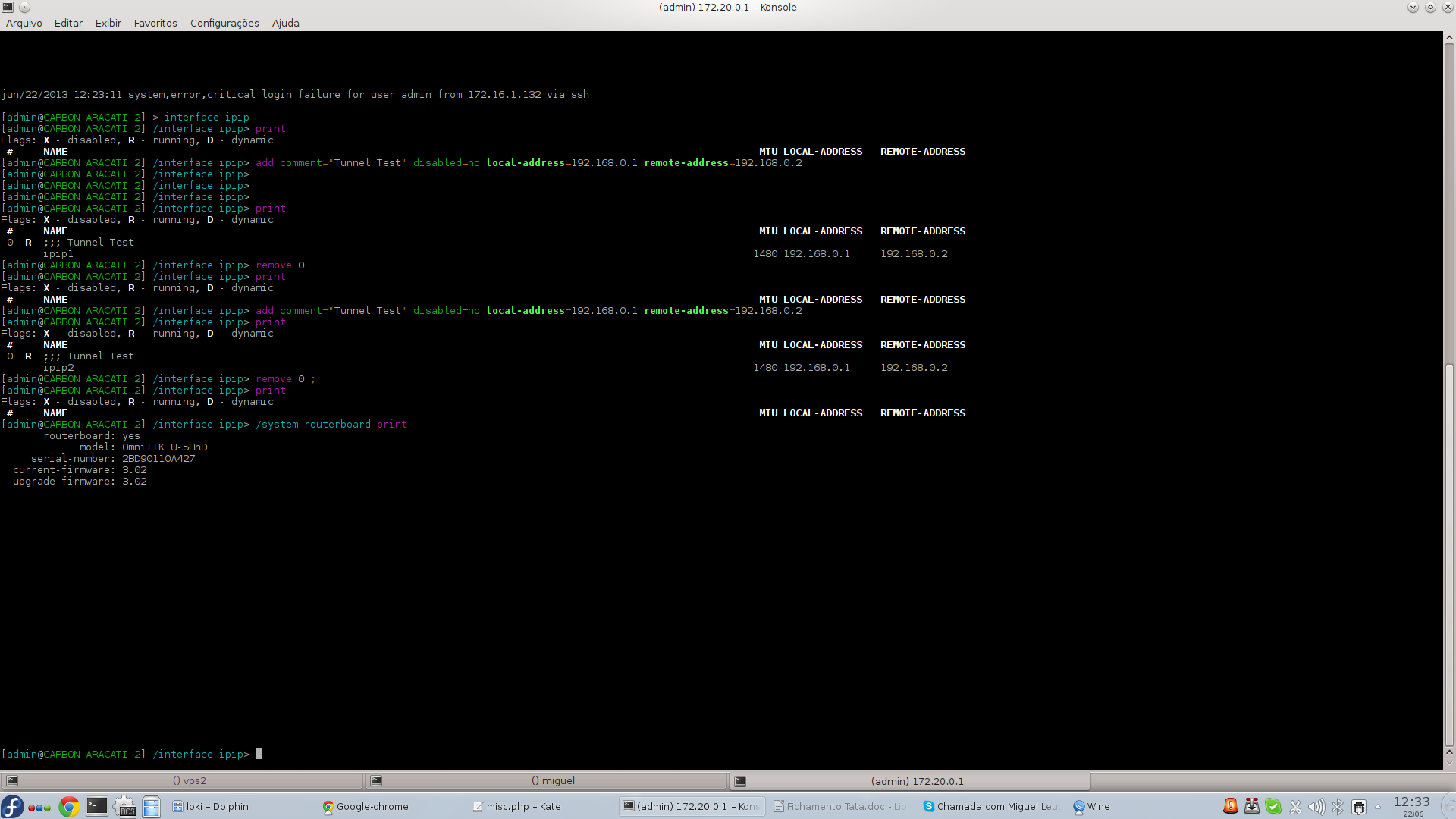
Task: Click the login failure log line
Action: (x=295, y=94)
